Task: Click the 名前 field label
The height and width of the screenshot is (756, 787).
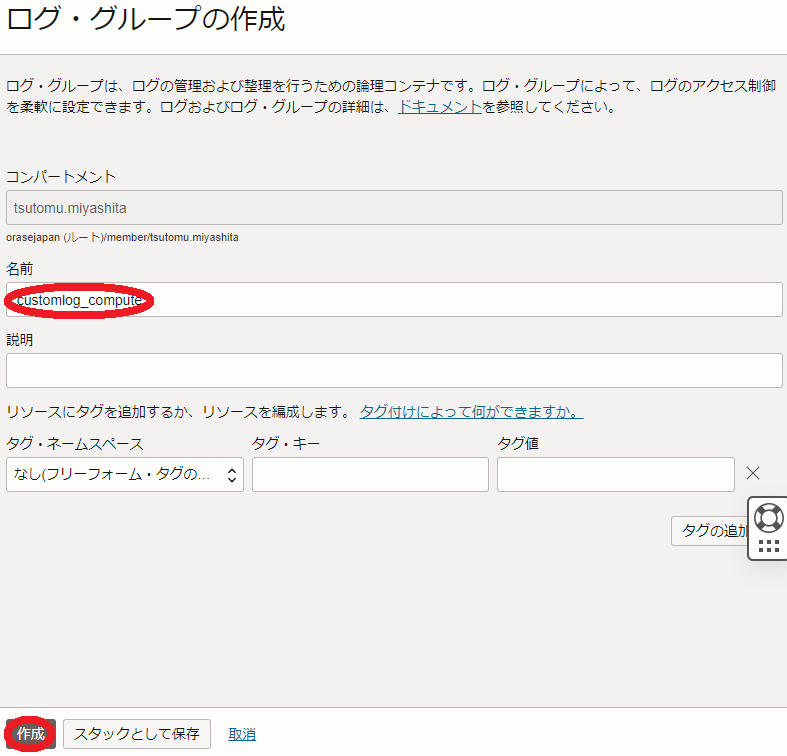Action: pos(20,269)
